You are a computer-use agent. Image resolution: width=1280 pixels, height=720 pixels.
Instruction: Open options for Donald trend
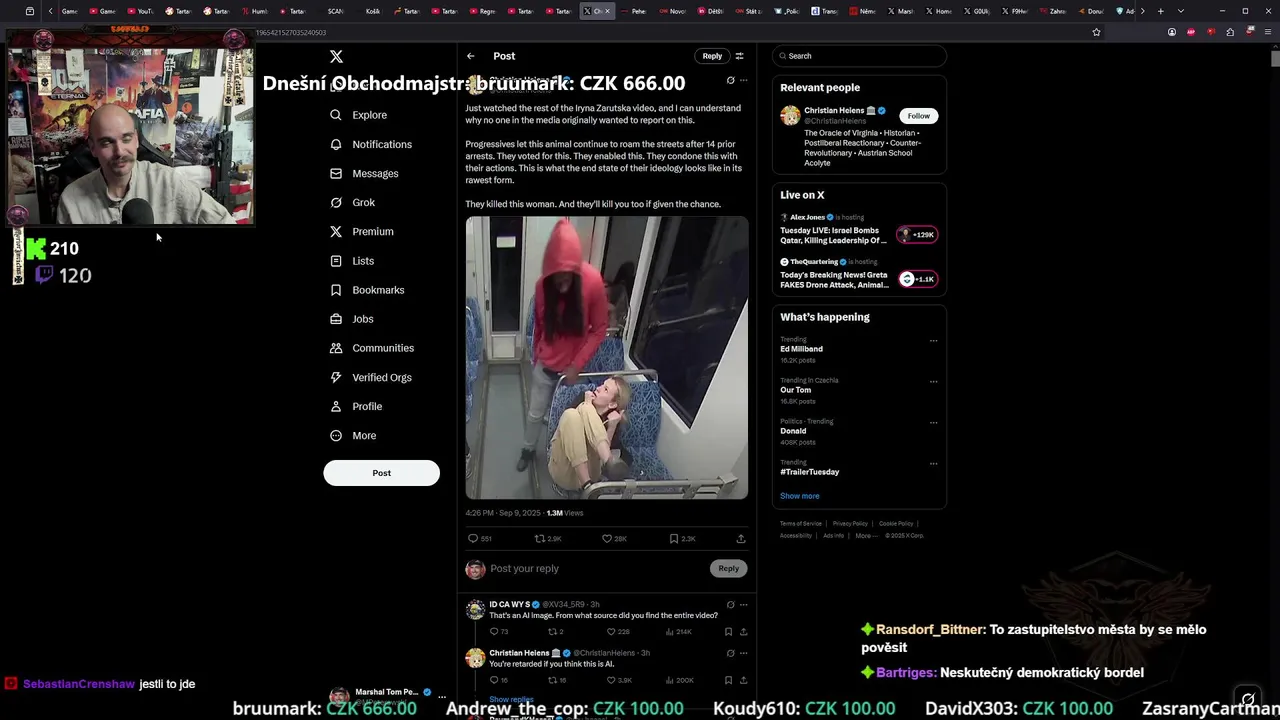tap(933, 423)
